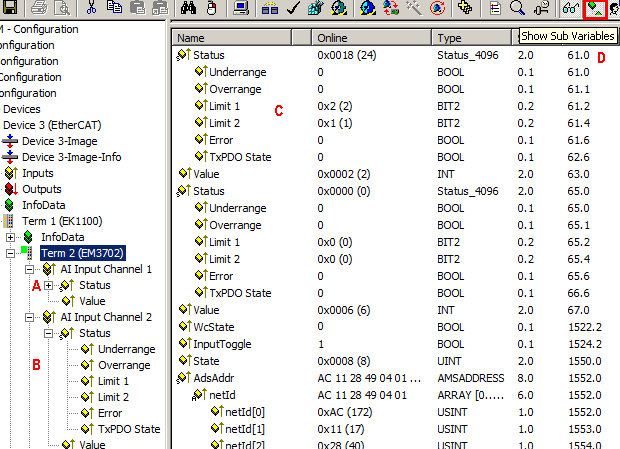Select the Value row showing 0x0006 (6)
The width and height of the screenshot is (620, 449).
click(x=395, y=310)
